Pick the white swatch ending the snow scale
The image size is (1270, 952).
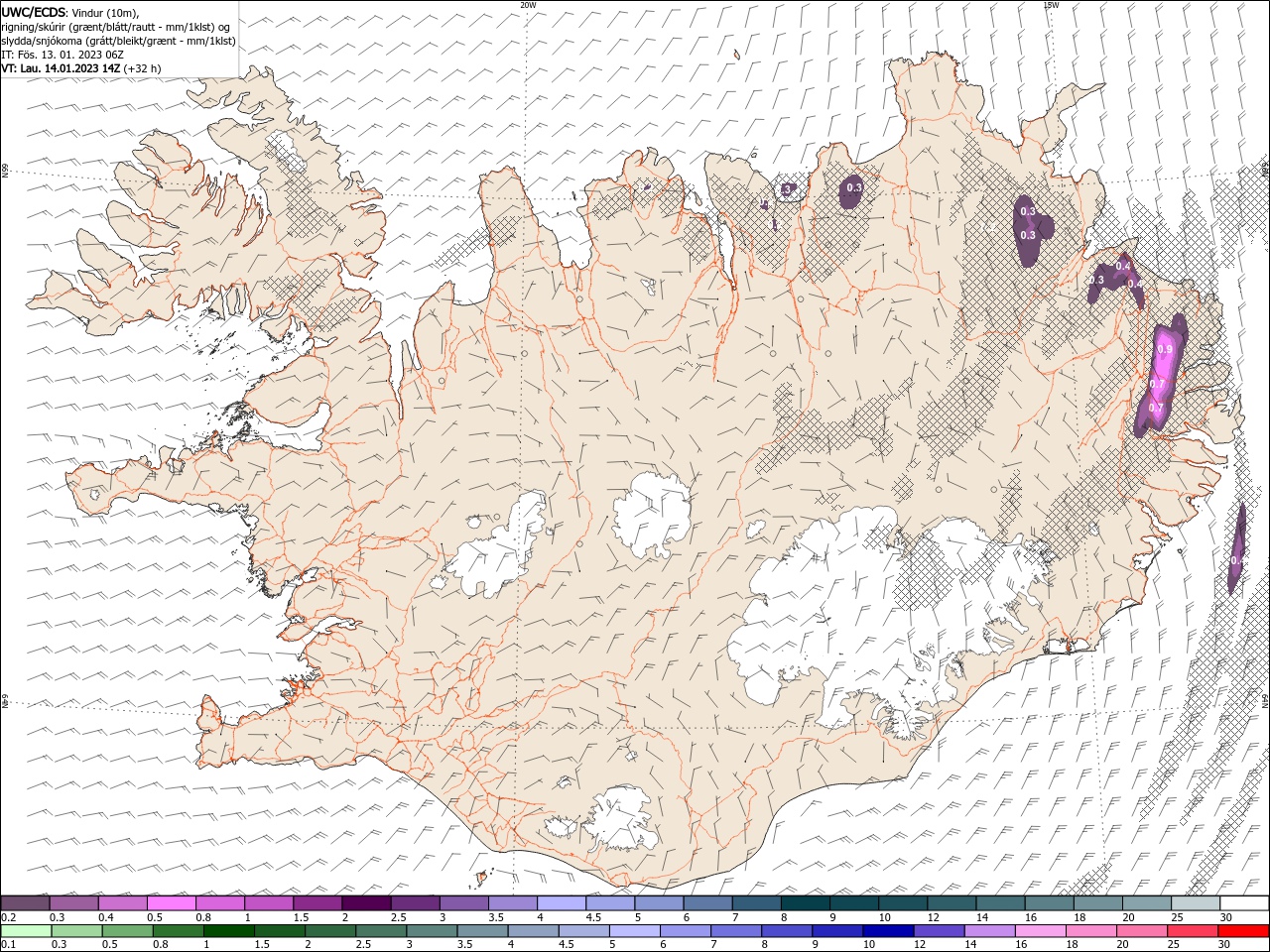click(1244, 903)
